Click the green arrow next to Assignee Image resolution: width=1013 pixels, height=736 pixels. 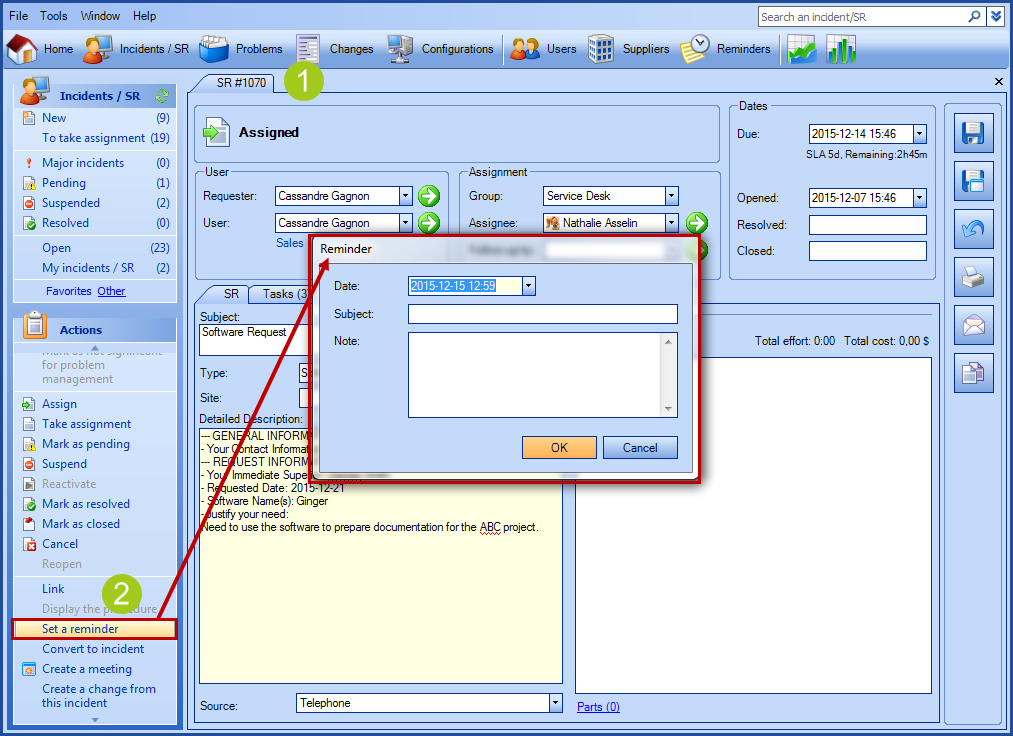coord(697,222)
